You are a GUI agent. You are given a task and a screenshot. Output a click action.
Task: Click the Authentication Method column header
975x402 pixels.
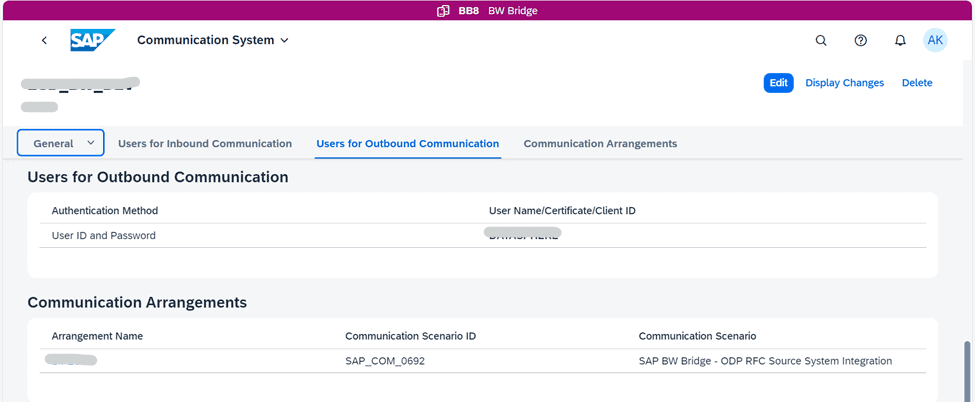point(105,210)
